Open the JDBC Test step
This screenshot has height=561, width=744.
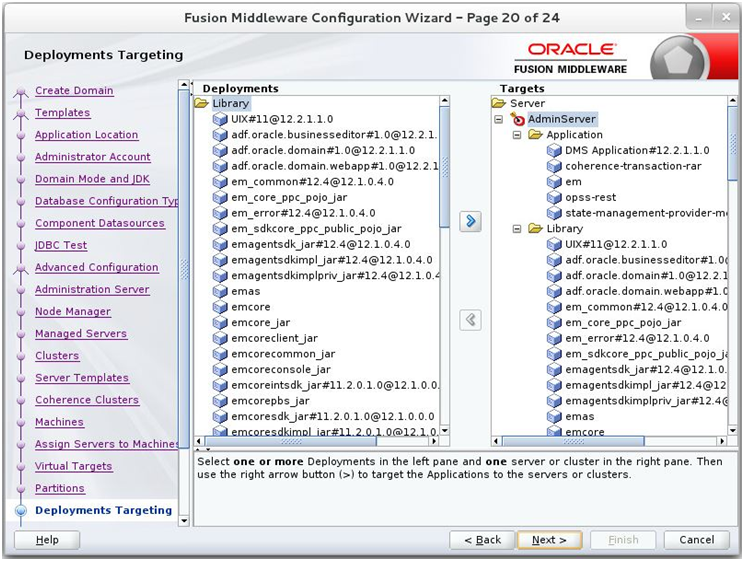(61, 245)
